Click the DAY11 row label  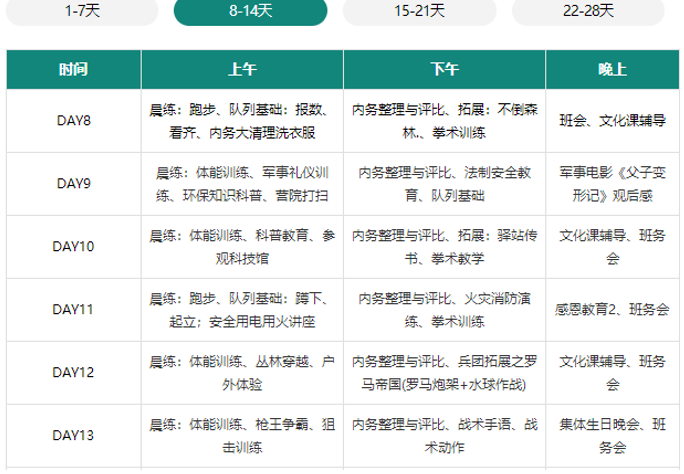(74, 310)
